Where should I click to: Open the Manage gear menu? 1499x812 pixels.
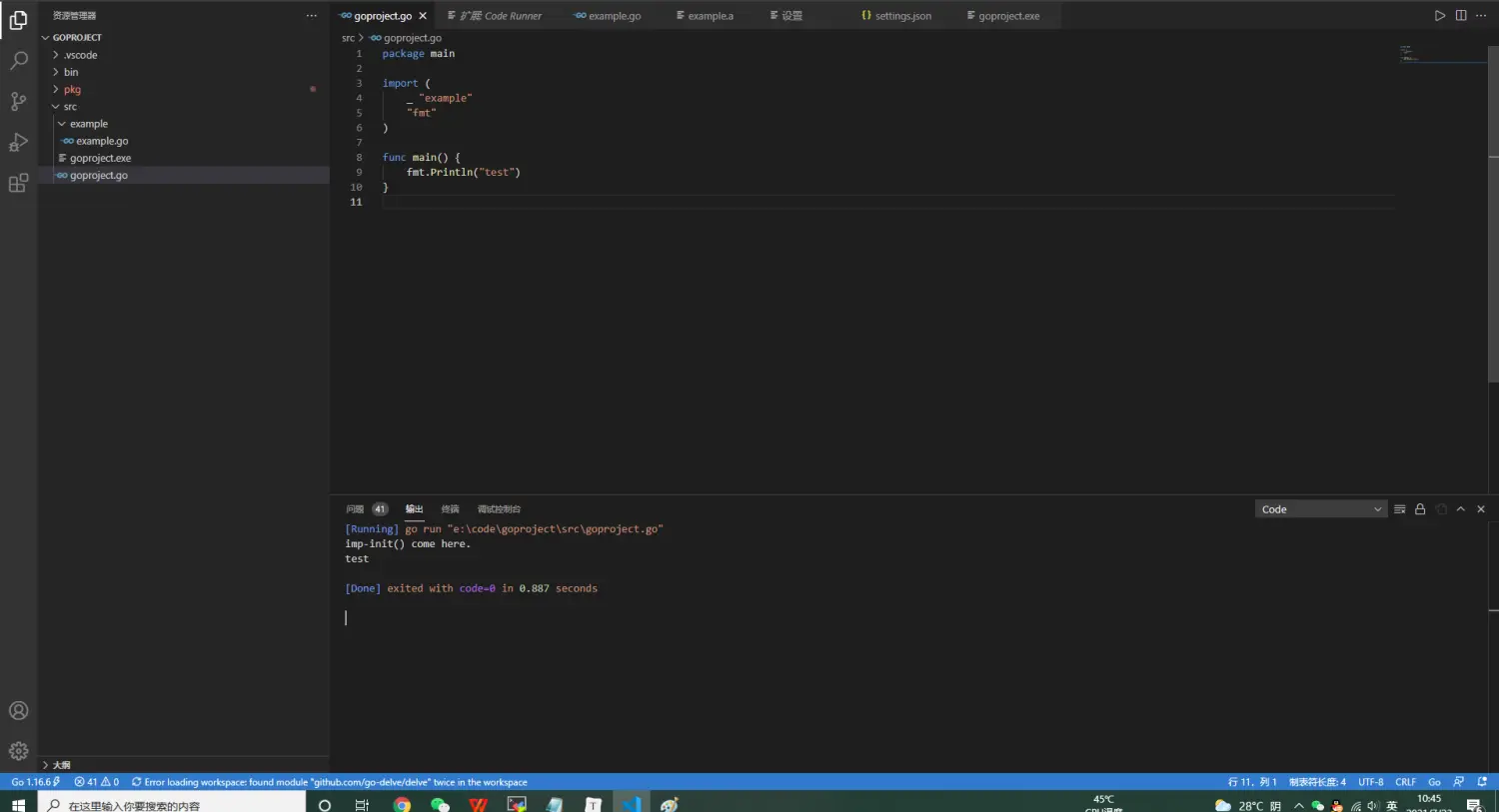point(18,751)
